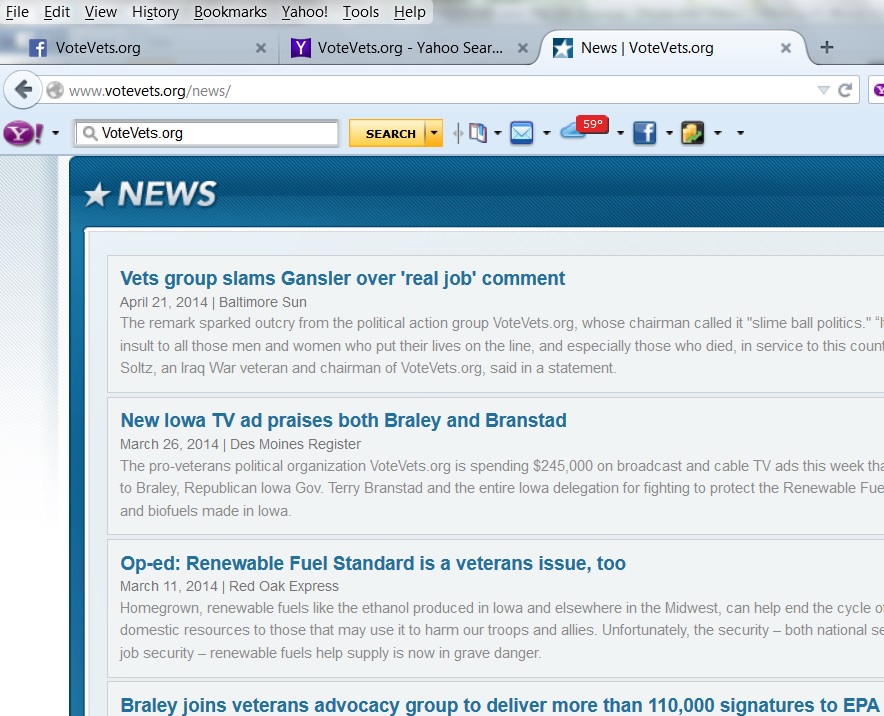This screenshot has width=884, height=716.
Task: Reload the page with the refresh icon
Action: [x=845, y=90]
